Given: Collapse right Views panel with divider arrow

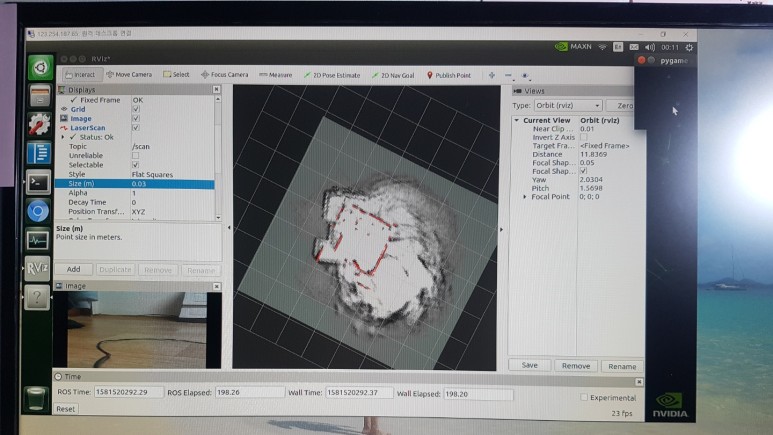Looking at the screenshot, I should coord(501,229).
